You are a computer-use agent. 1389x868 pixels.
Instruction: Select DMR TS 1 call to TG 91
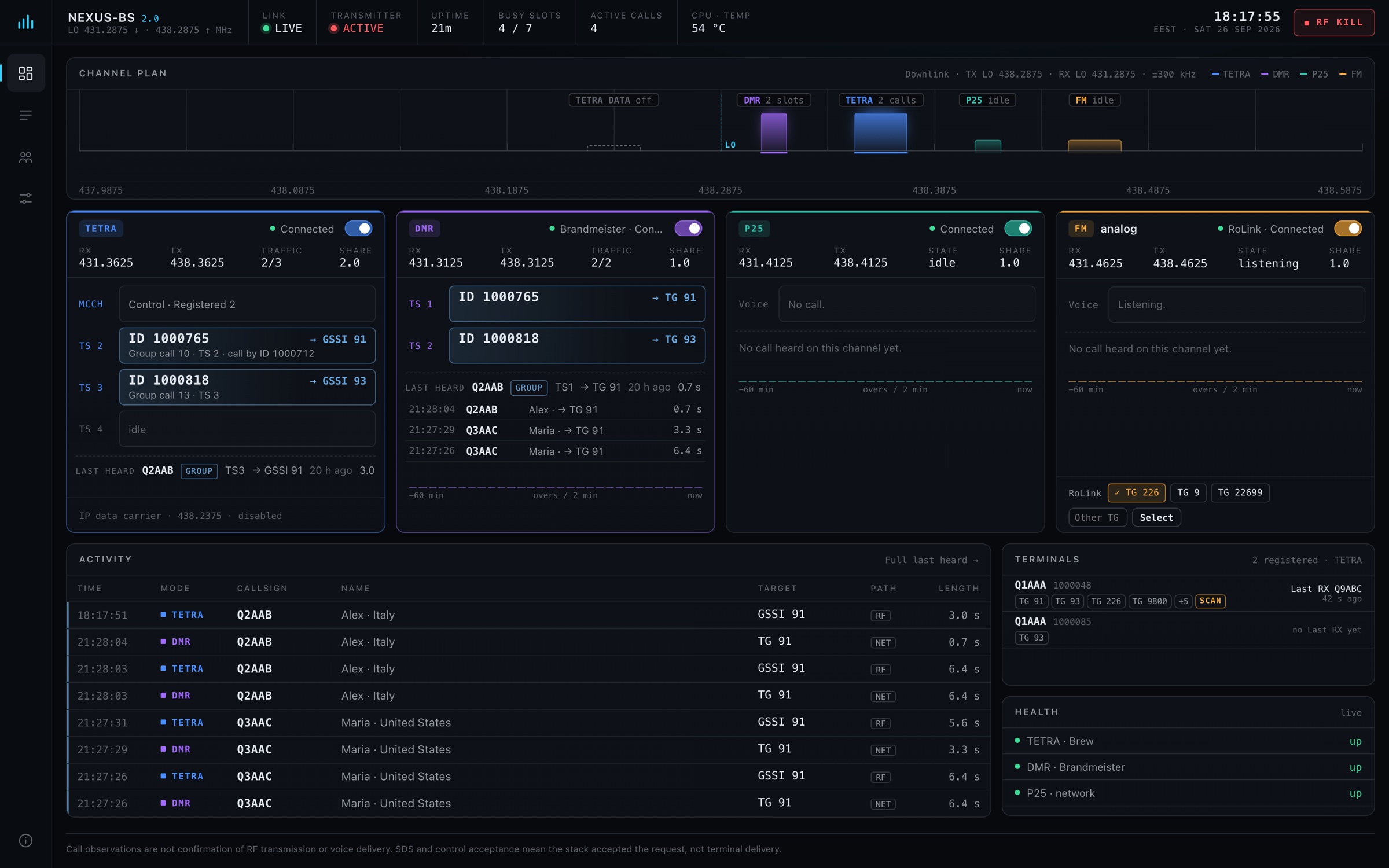(x=577, y=304)
